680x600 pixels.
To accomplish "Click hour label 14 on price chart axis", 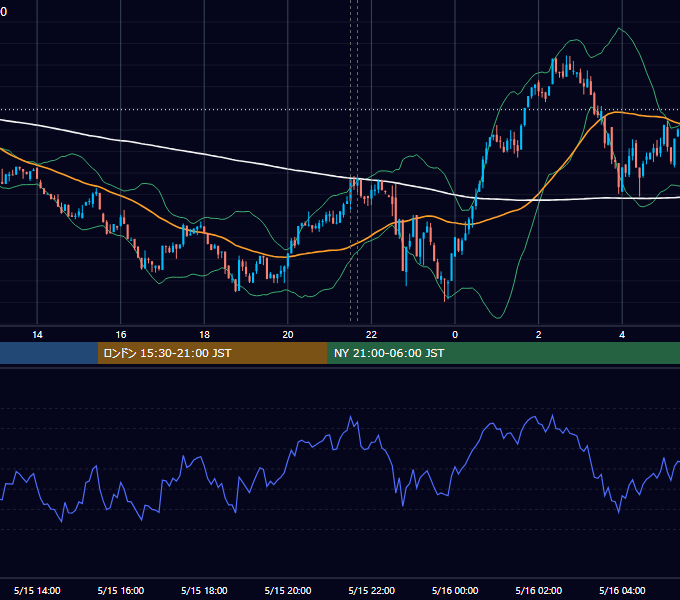I will [37, 335].
